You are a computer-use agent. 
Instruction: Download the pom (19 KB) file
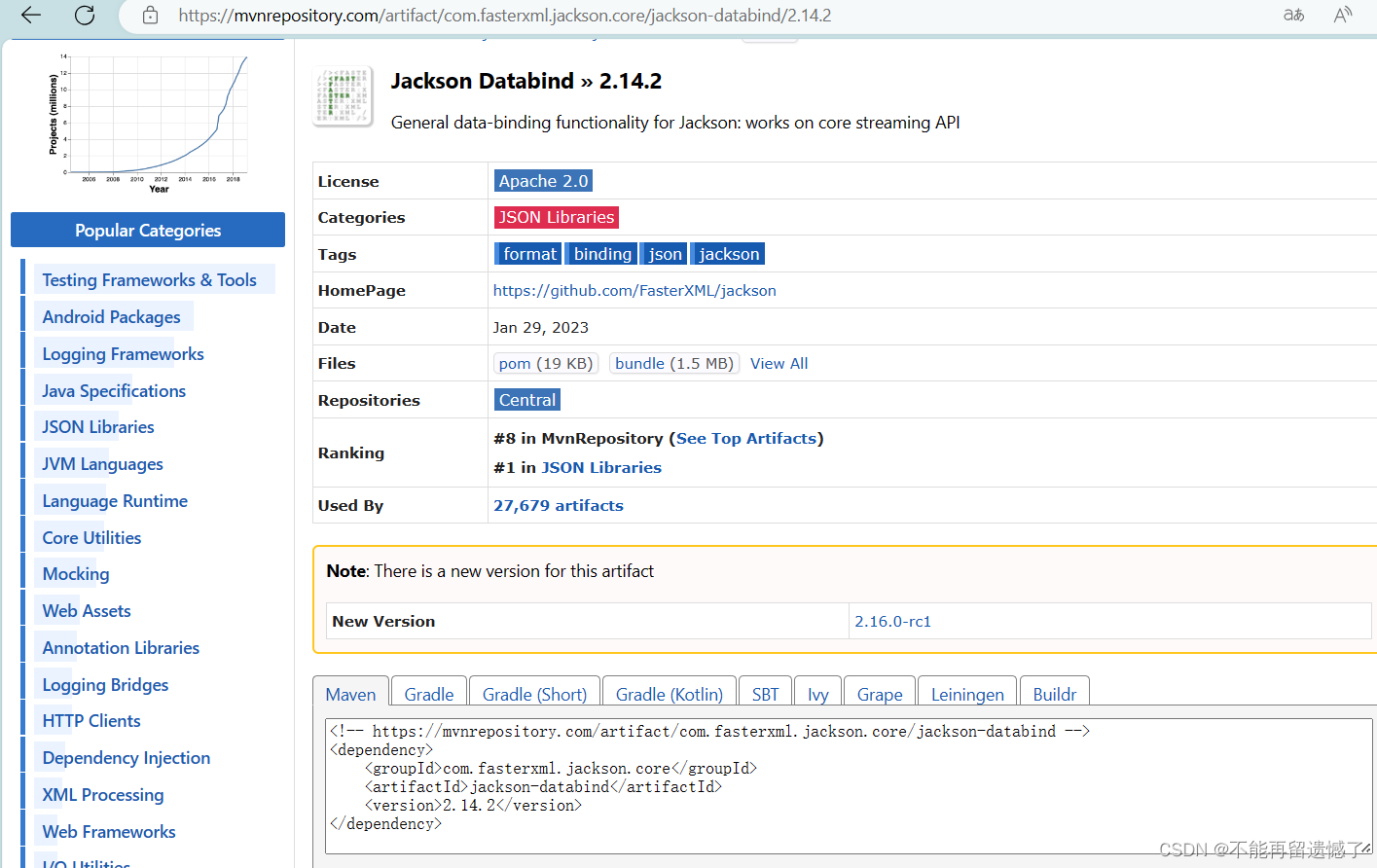coord(546,363)
